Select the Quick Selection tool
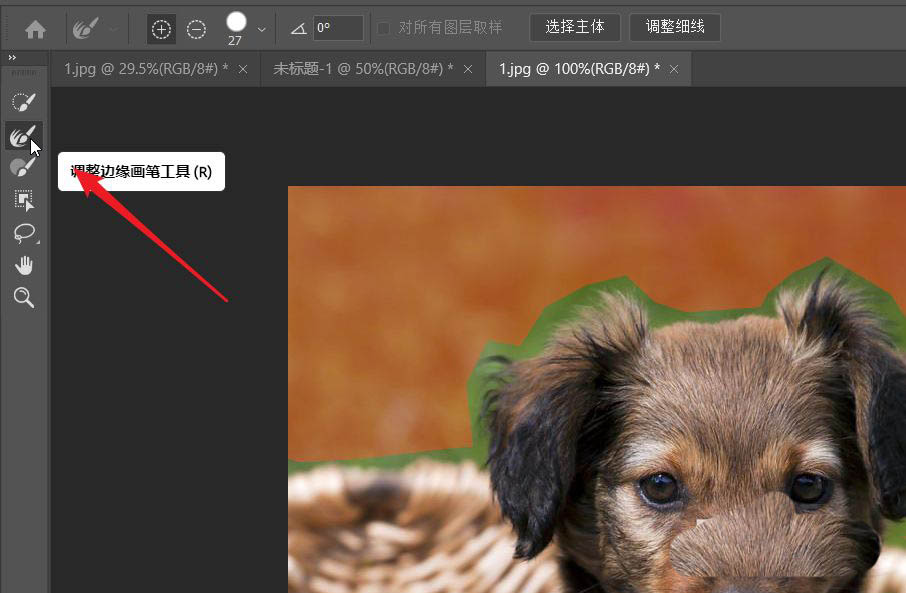906x593 pixels. 24,102
